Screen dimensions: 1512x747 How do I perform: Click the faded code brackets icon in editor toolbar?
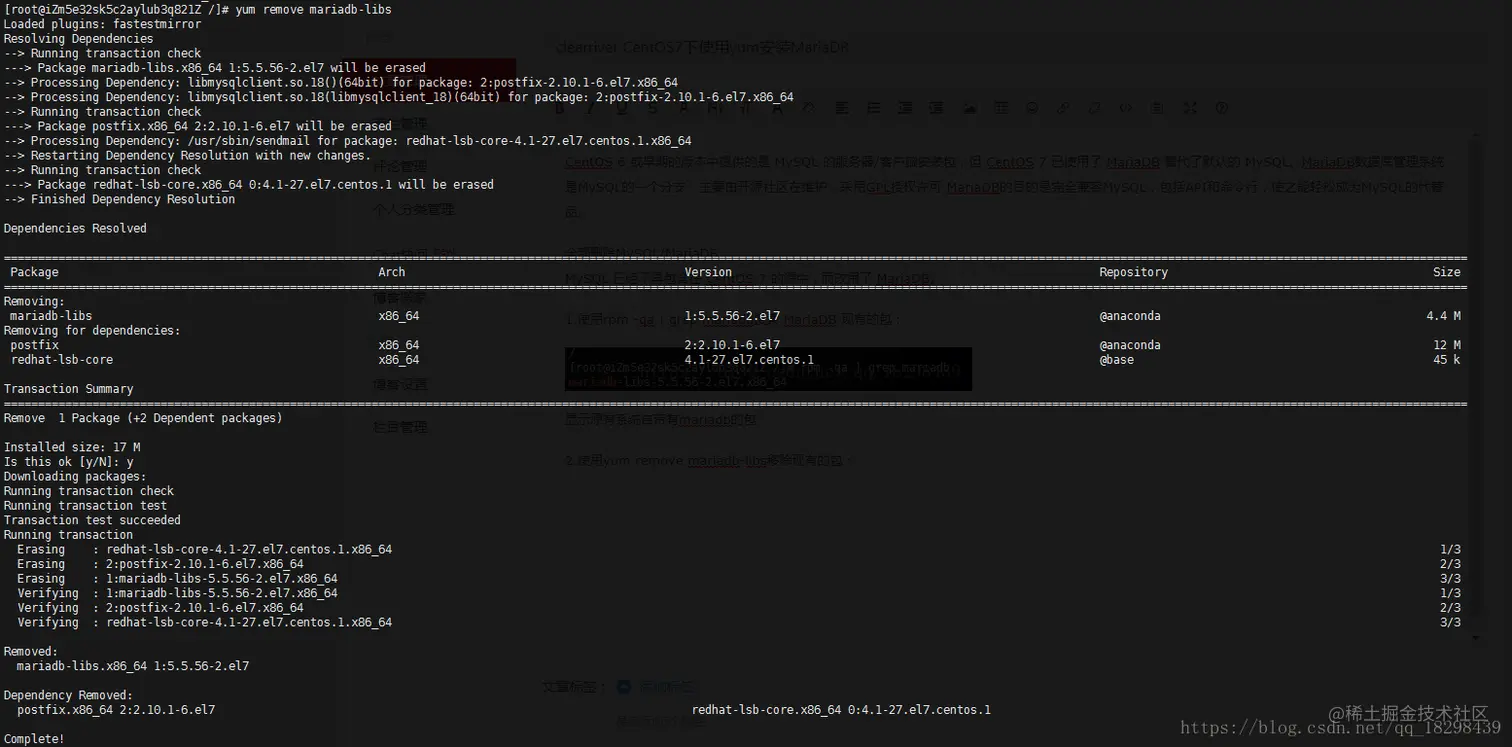pyautogui.click(x=1126, y=108)
